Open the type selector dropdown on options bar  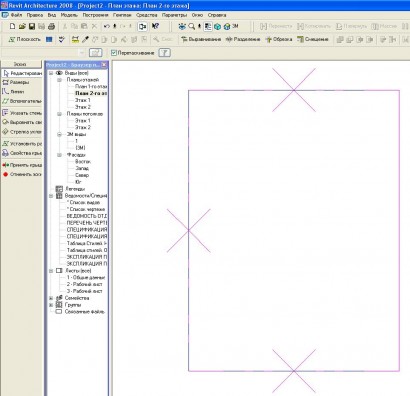[x=82, y=53]
